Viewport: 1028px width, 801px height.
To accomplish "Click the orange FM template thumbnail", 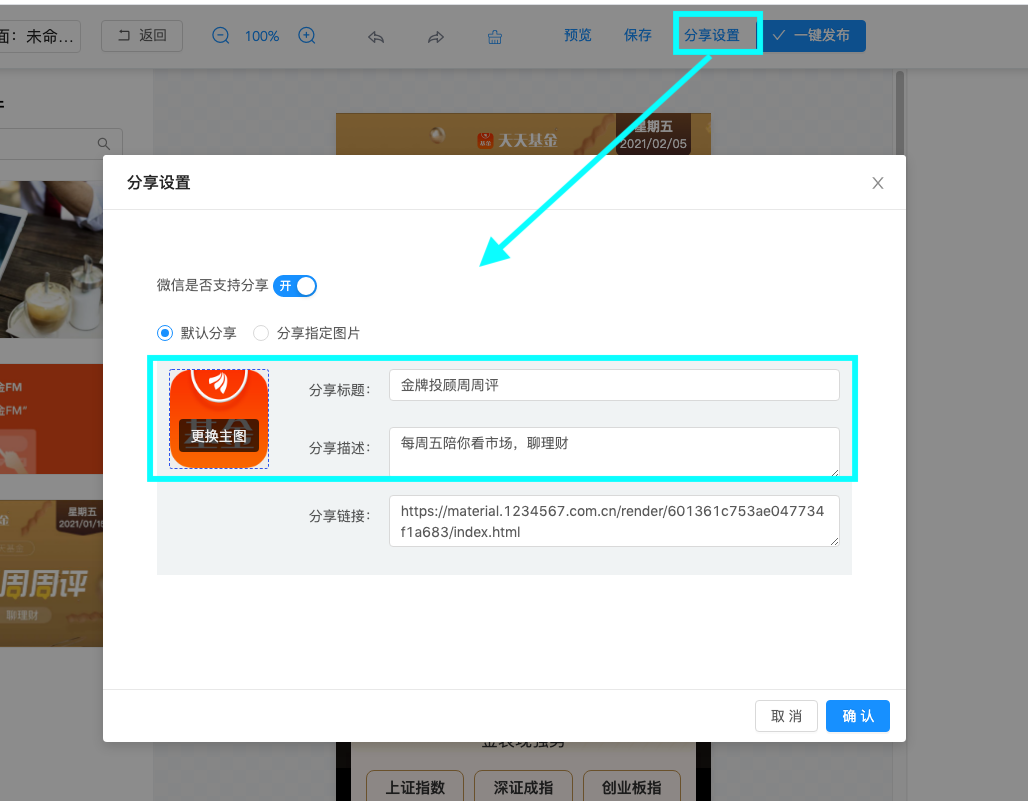I will (x=51, y=419).
